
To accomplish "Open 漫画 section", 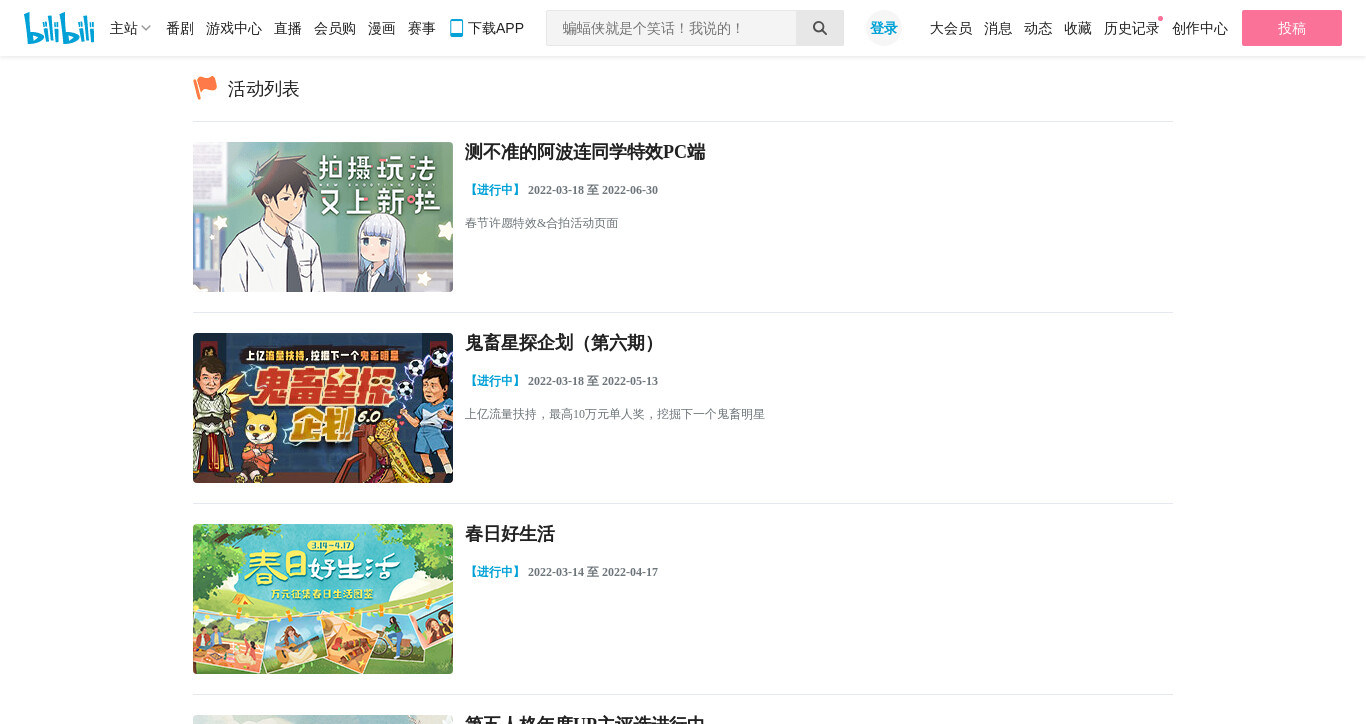I will pyautogui.click(x=382, y=28).
